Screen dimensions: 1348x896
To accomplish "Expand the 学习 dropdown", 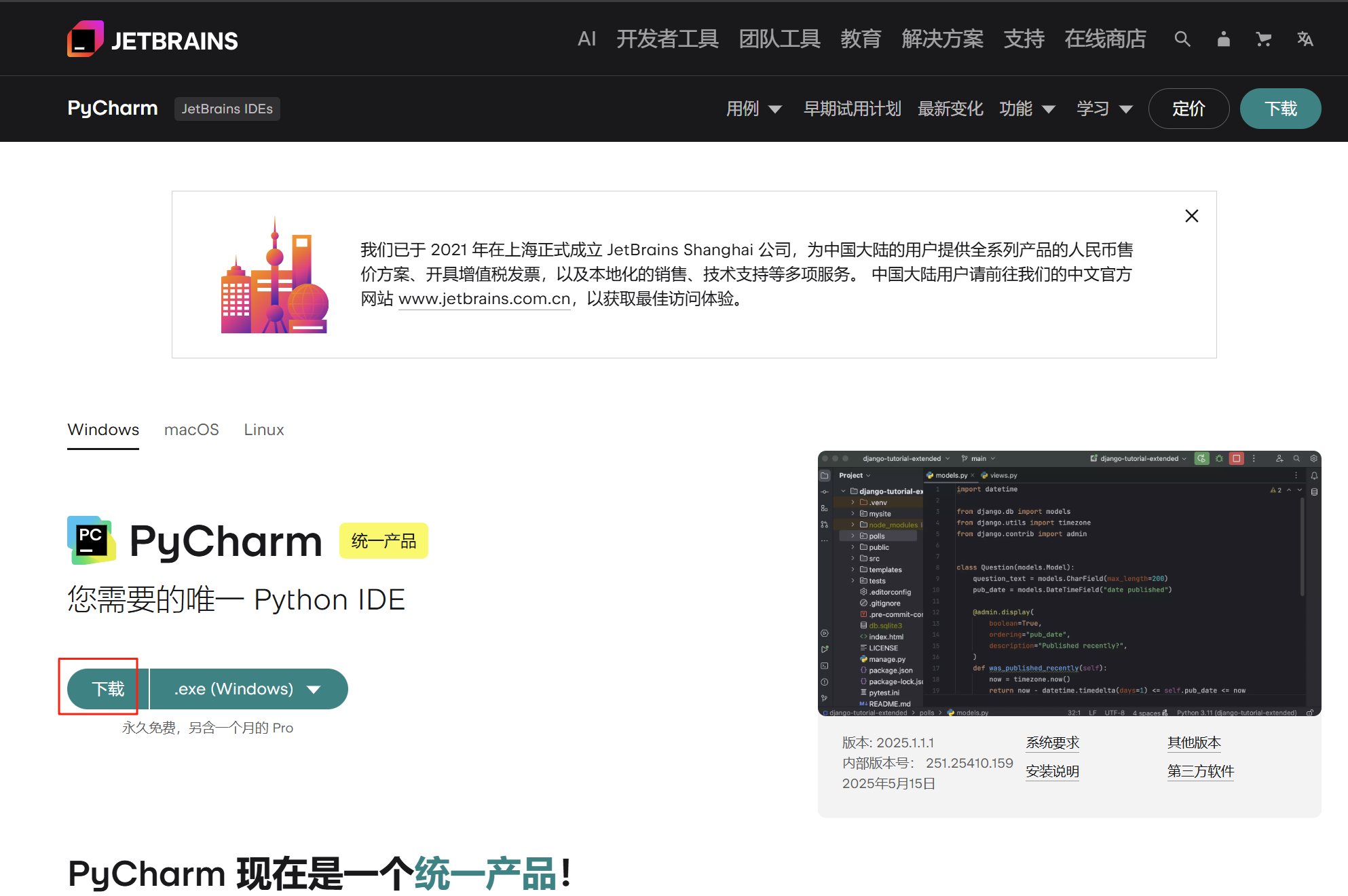I will (x=1104, y=109).
